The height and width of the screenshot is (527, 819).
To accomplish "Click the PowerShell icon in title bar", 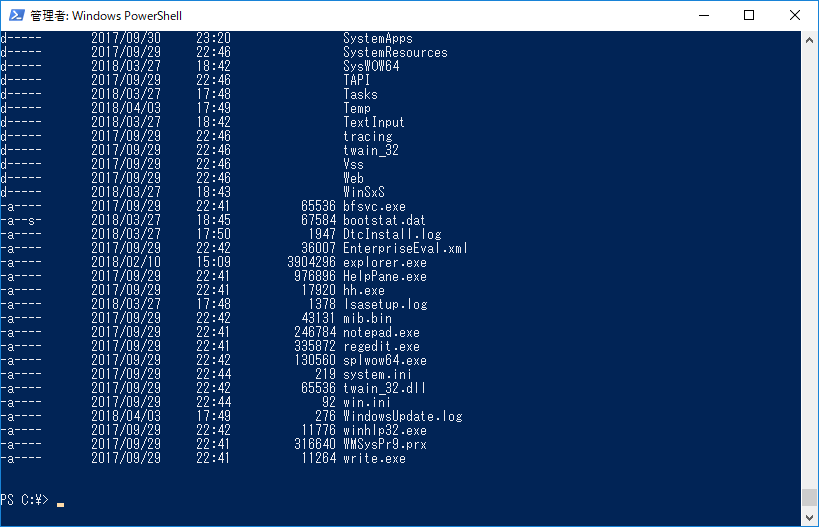I will click(17, 15).
